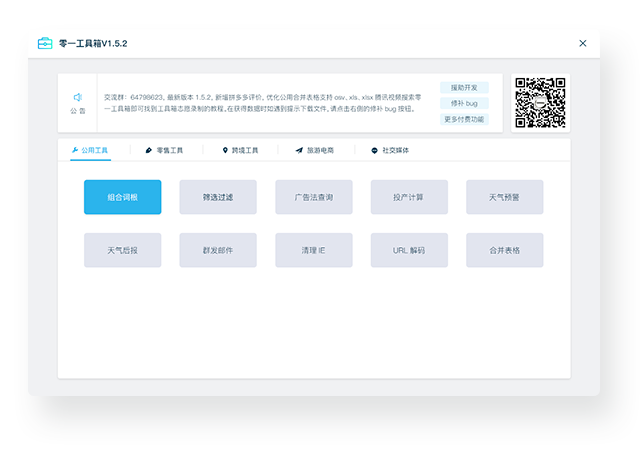Image resolution: width=644 pixels, height=450 pixels.
Task: Click the wrench icon on 公用工具 tab
Action: (75, 150)
